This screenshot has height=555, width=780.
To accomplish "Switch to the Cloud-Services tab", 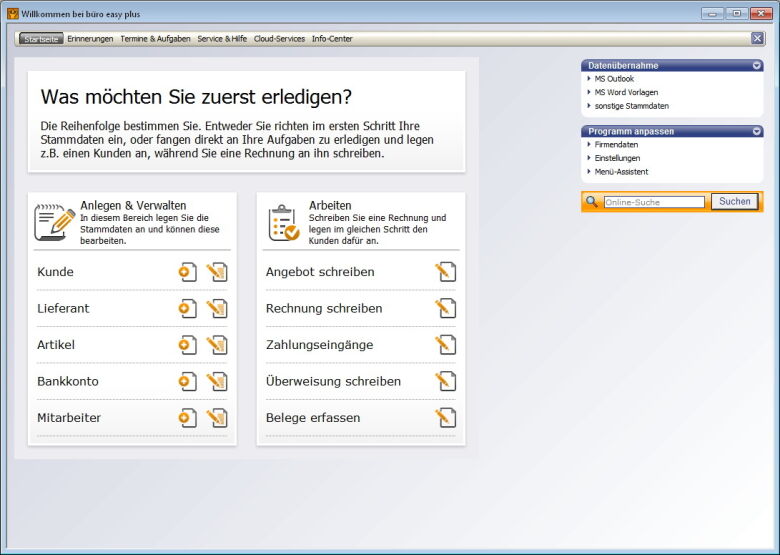I will point(279,39).
